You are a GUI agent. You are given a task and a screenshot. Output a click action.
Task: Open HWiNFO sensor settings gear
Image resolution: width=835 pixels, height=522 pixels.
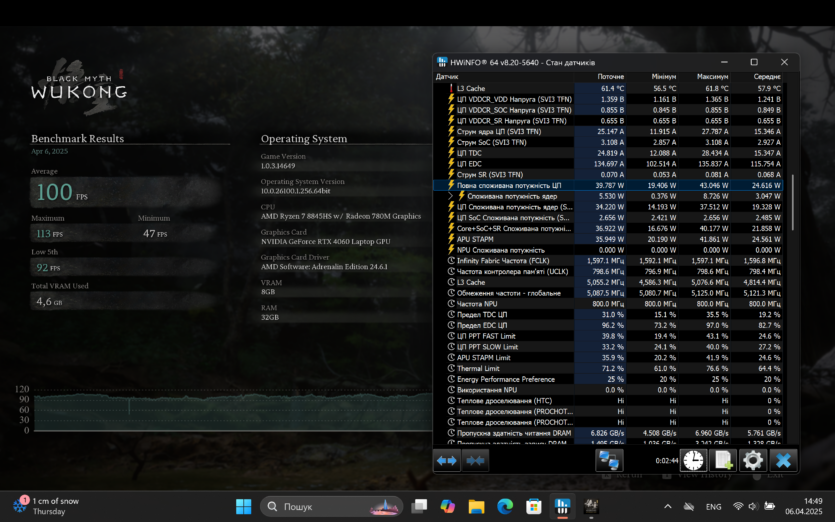752,460
